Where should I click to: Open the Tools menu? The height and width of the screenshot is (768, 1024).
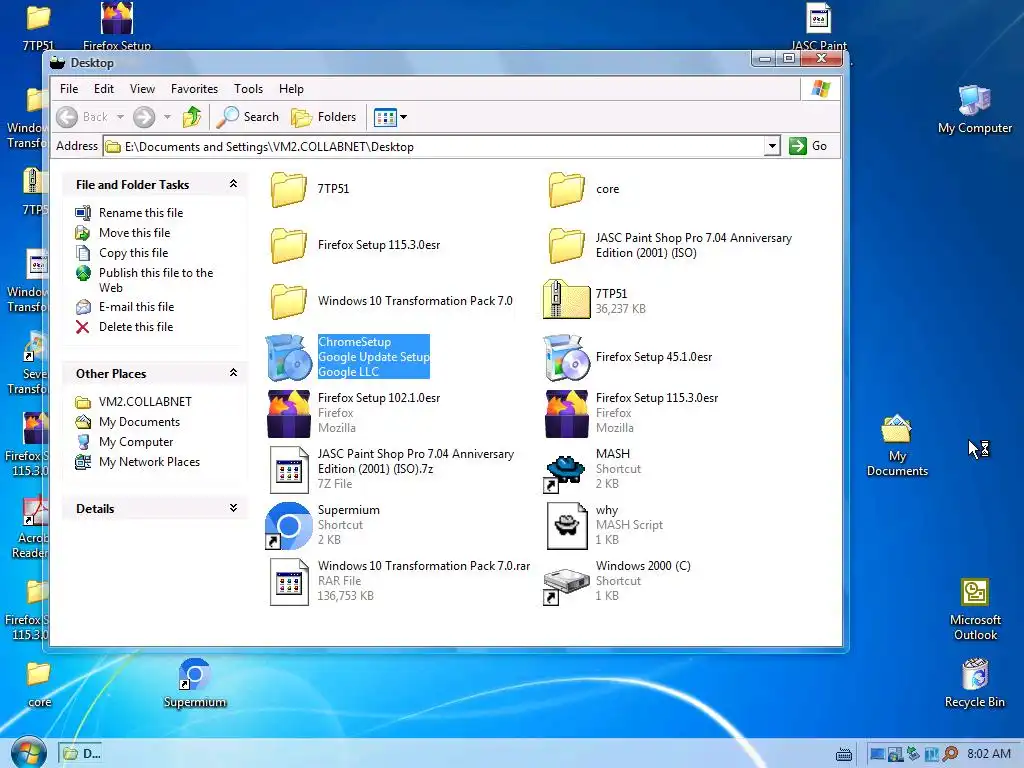click(x=248, y=89)
